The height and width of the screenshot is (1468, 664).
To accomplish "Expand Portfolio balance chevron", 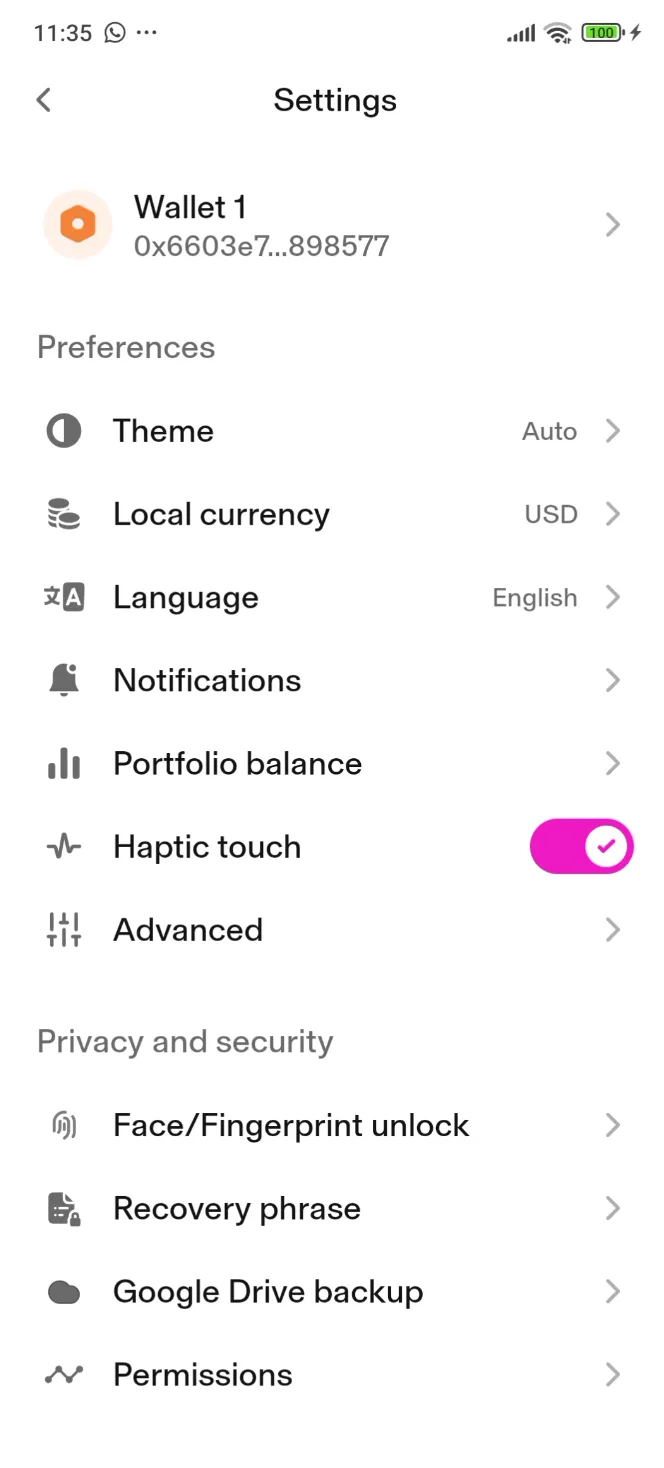I will (x=613, y=764).
